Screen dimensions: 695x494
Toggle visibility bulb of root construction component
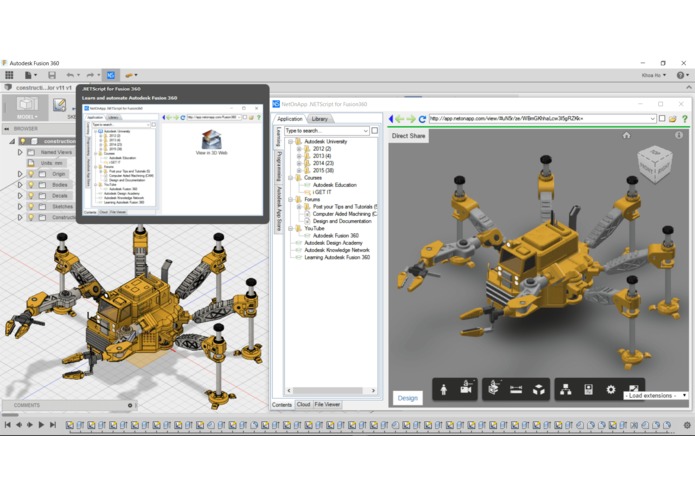(23, 141)
